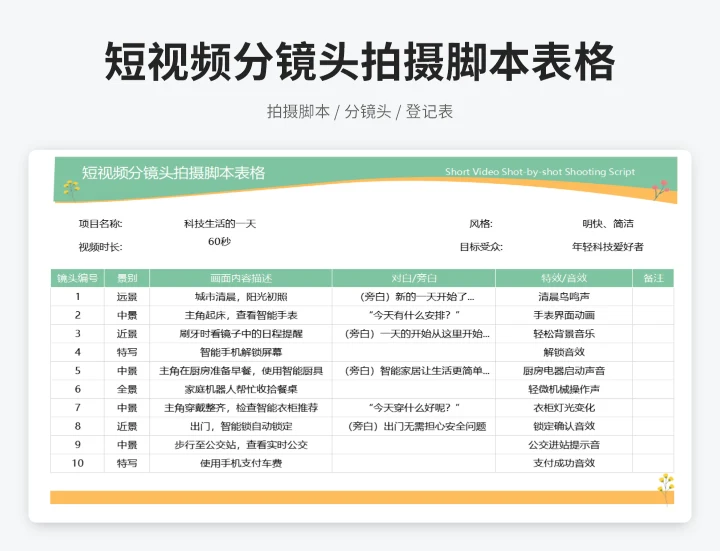Click the 画面内容描述 column header

[x=241, y=278]
